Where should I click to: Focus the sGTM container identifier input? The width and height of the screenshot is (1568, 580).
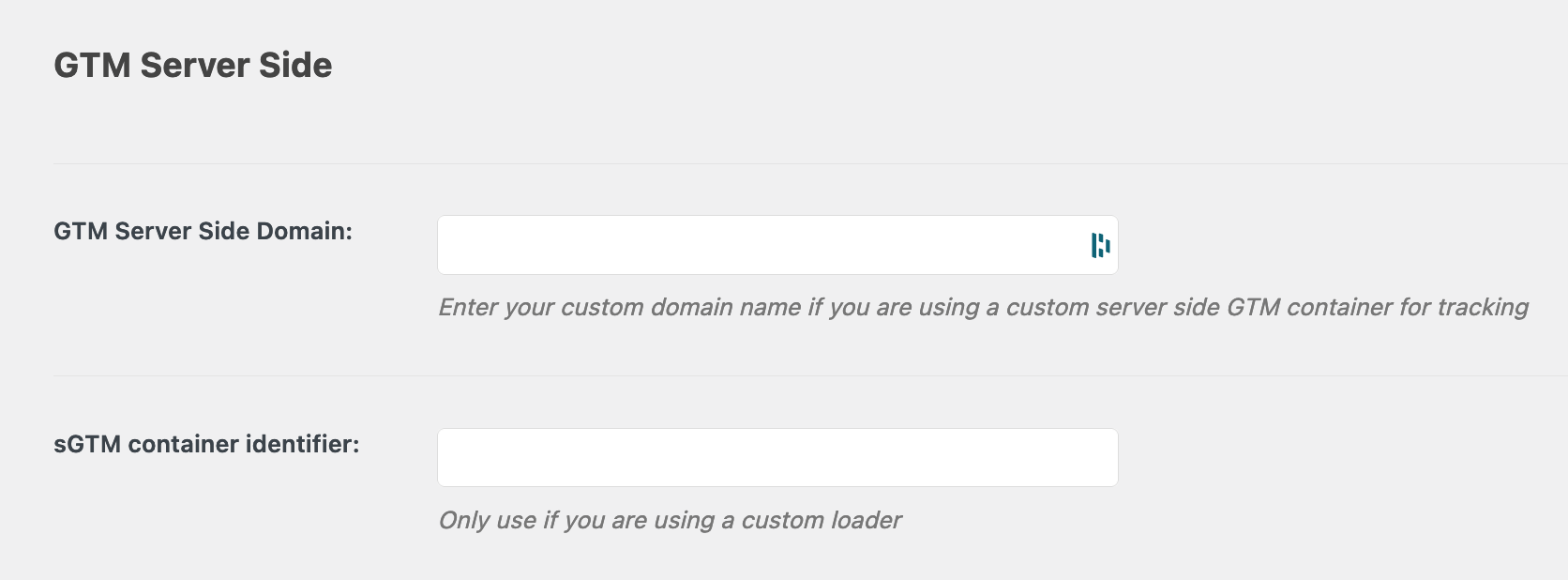(x=777, y=458)
